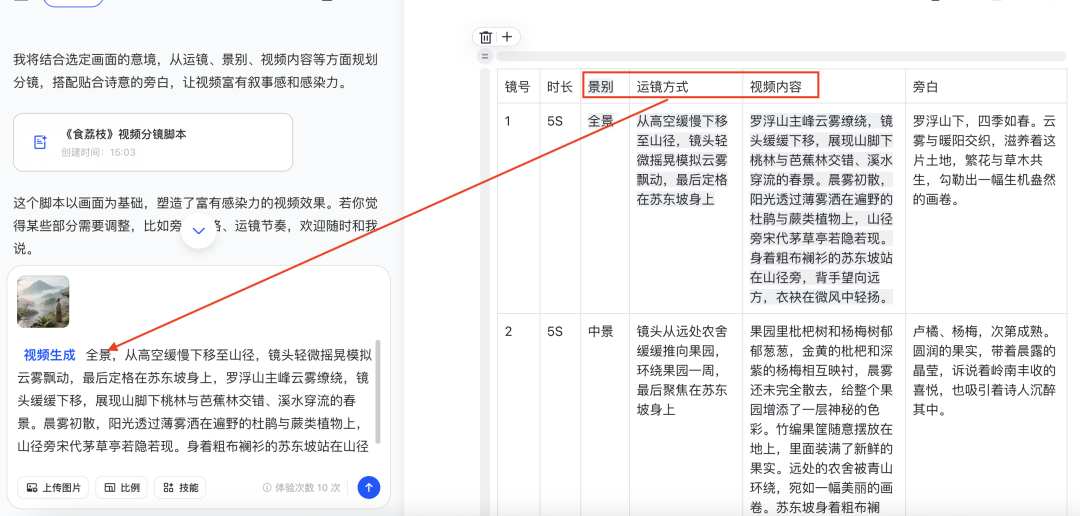
Task: Click the 创建时间：15:03 timestamp on the card
Action: (98, 152)
